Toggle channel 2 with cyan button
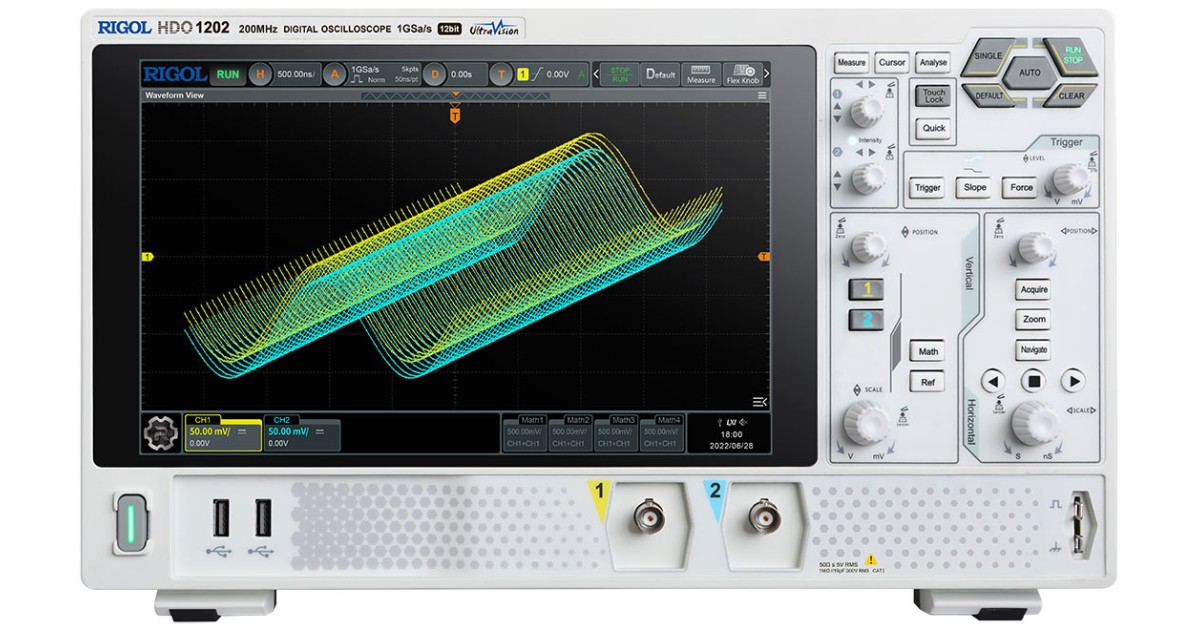The width and height of the screenshot is (1200, 630). click(x=867, y=320)
